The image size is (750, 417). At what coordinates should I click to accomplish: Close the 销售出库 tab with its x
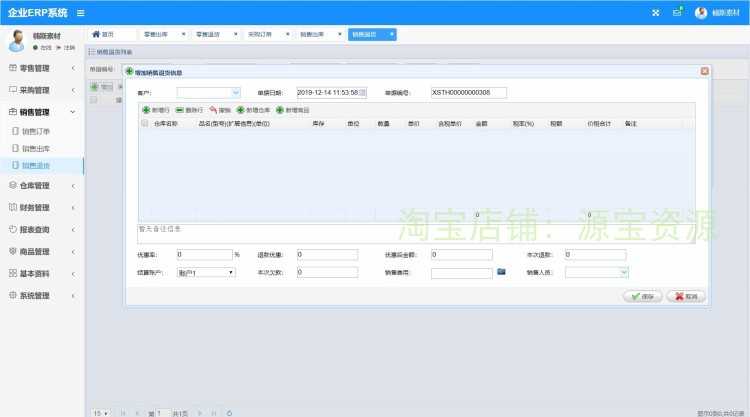(340, 34)
